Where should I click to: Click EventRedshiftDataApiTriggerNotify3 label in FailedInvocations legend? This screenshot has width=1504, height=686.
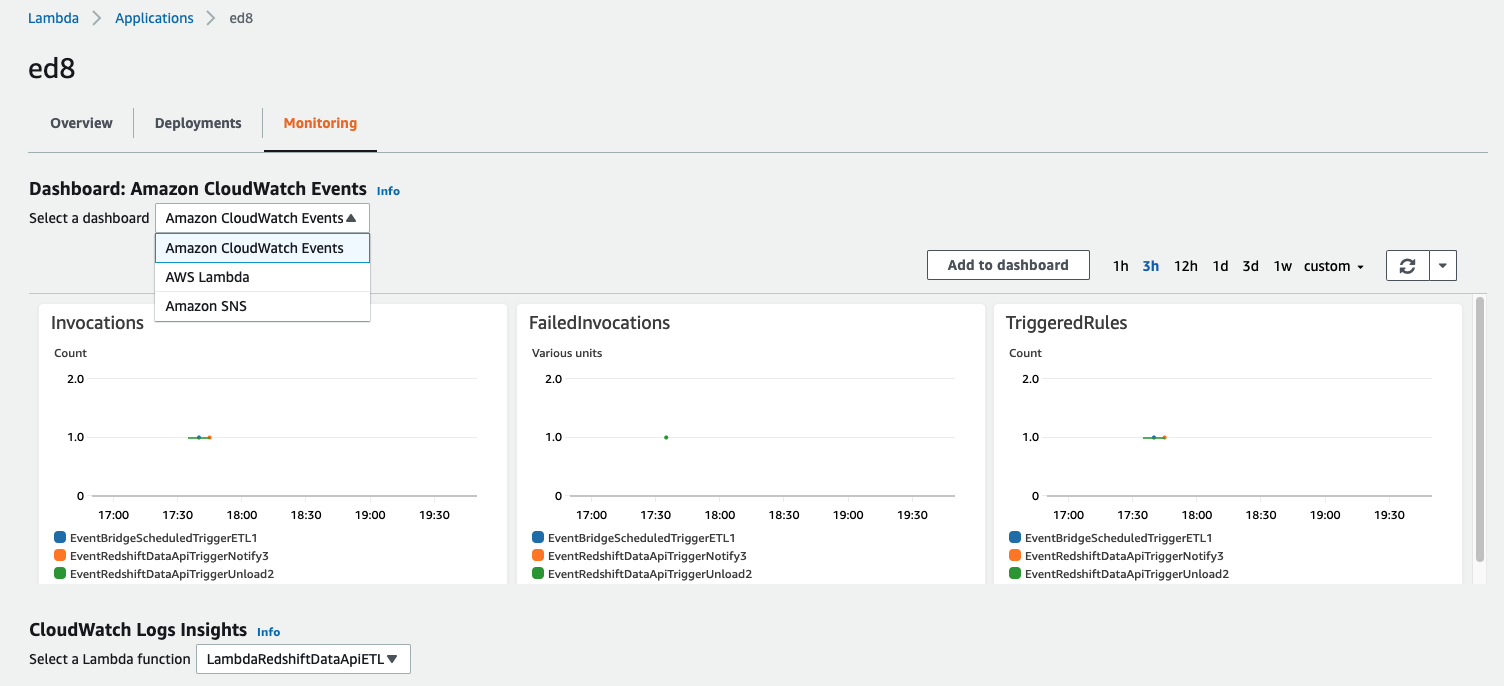click(x=647, y=556)
